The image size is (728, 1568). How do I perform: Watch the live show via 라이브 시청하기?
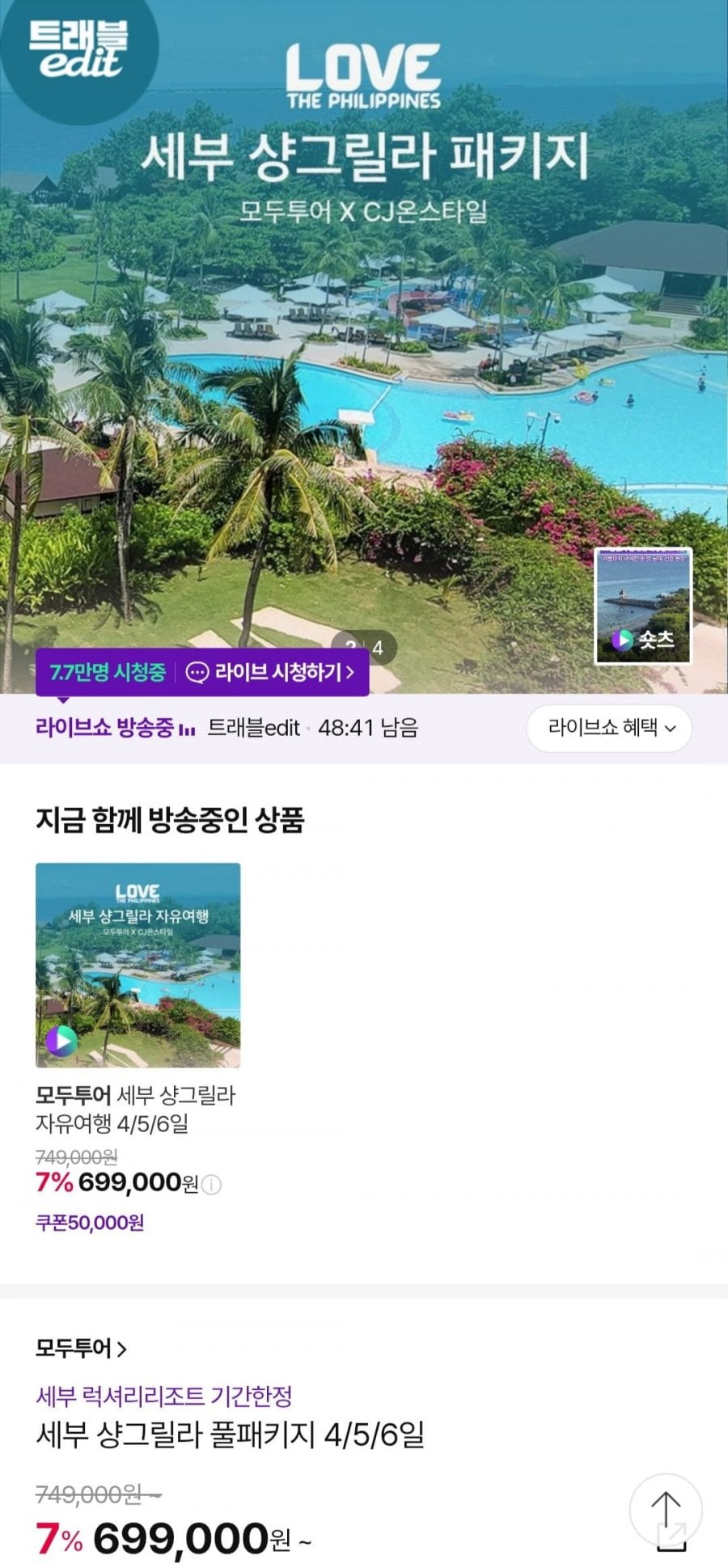[x=270, y=673]
